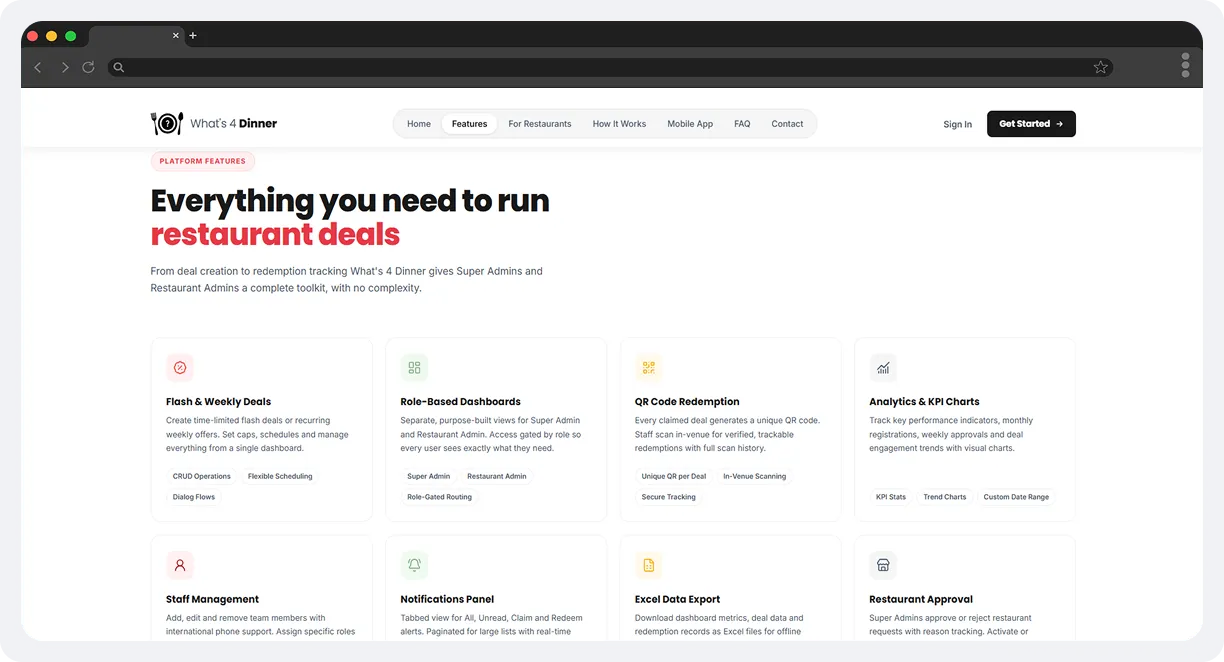This screenshot has height=662, width=1224.
Task: Go to the Home nav item
Action: click(419, 124)
